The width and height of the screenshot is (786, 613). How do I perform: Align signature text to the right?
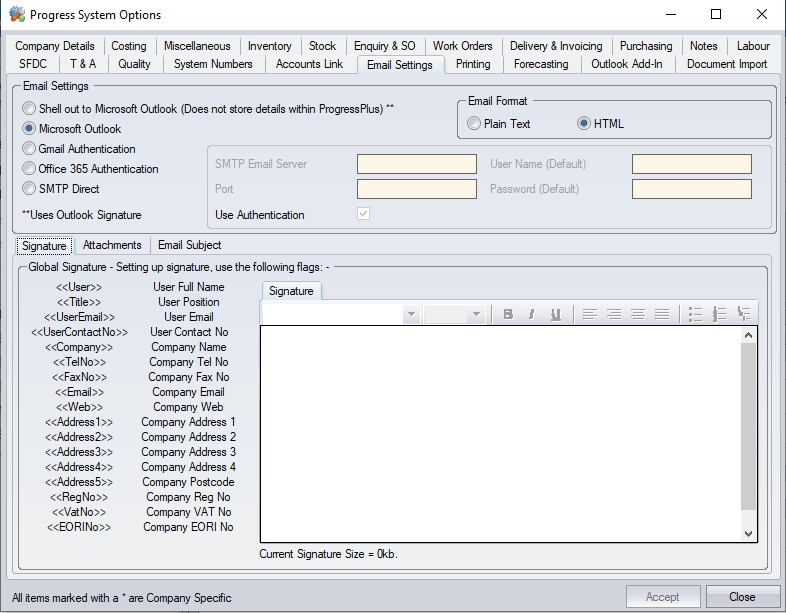tap(638, 314)
